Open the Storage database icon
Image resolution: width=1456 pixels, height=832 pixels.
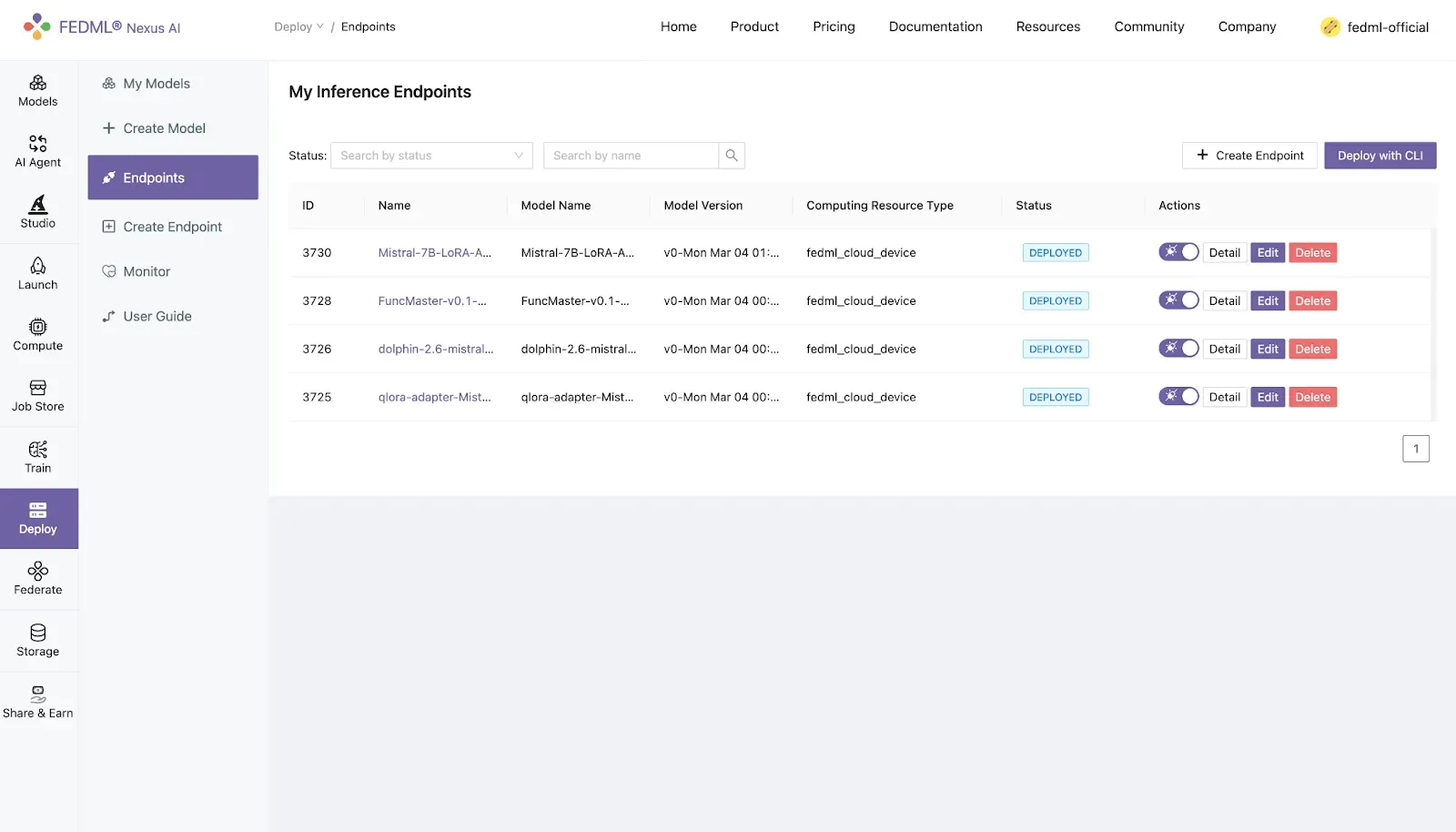tap(38, 633)
